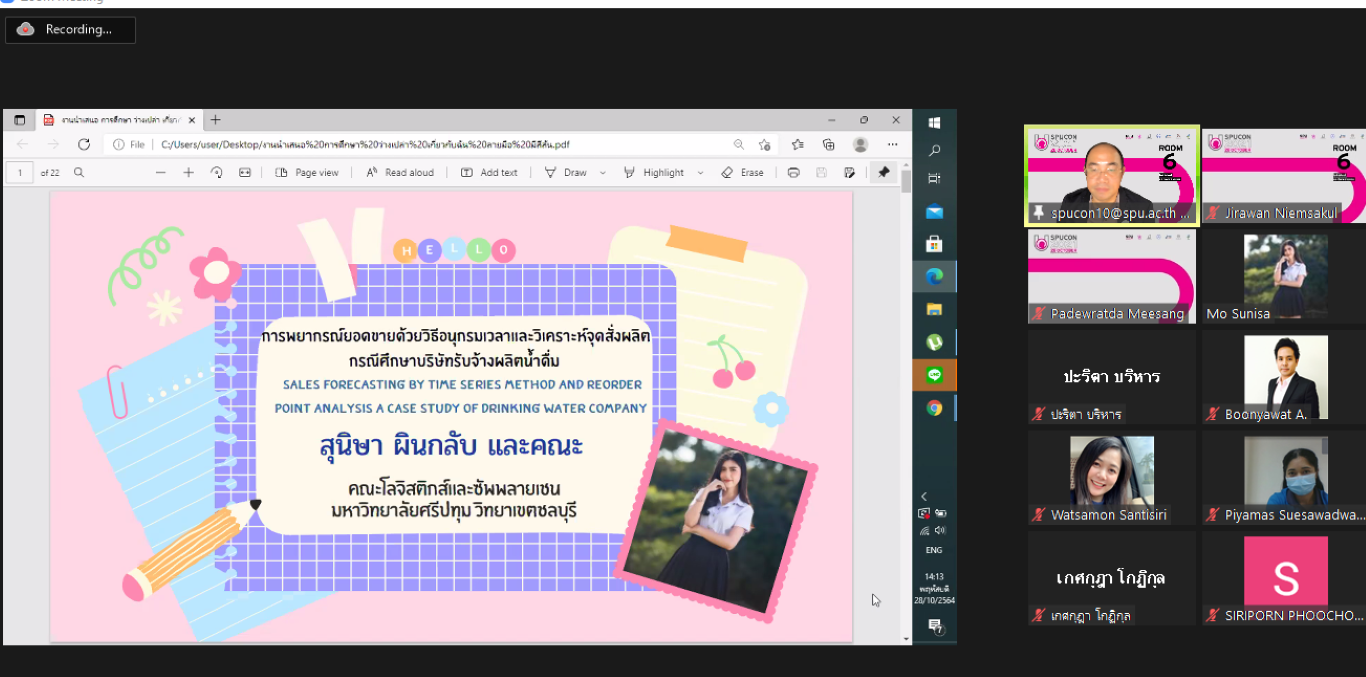The image size is (1366, 677).
Task: Open Windows search from the taskbar
Action: [x=934, y=150]
